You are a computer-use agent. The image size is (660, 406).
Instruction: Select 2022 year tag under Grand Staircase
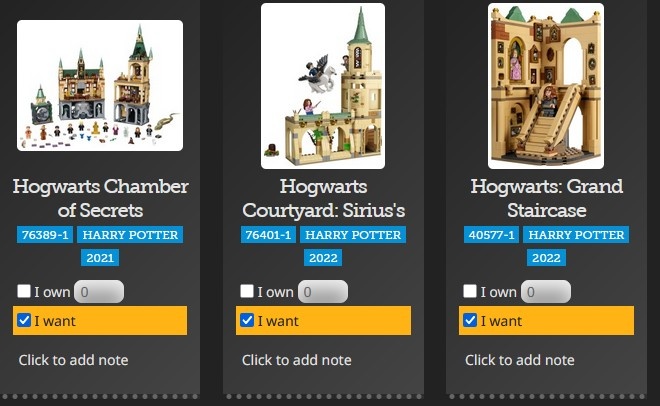point(546,258)
